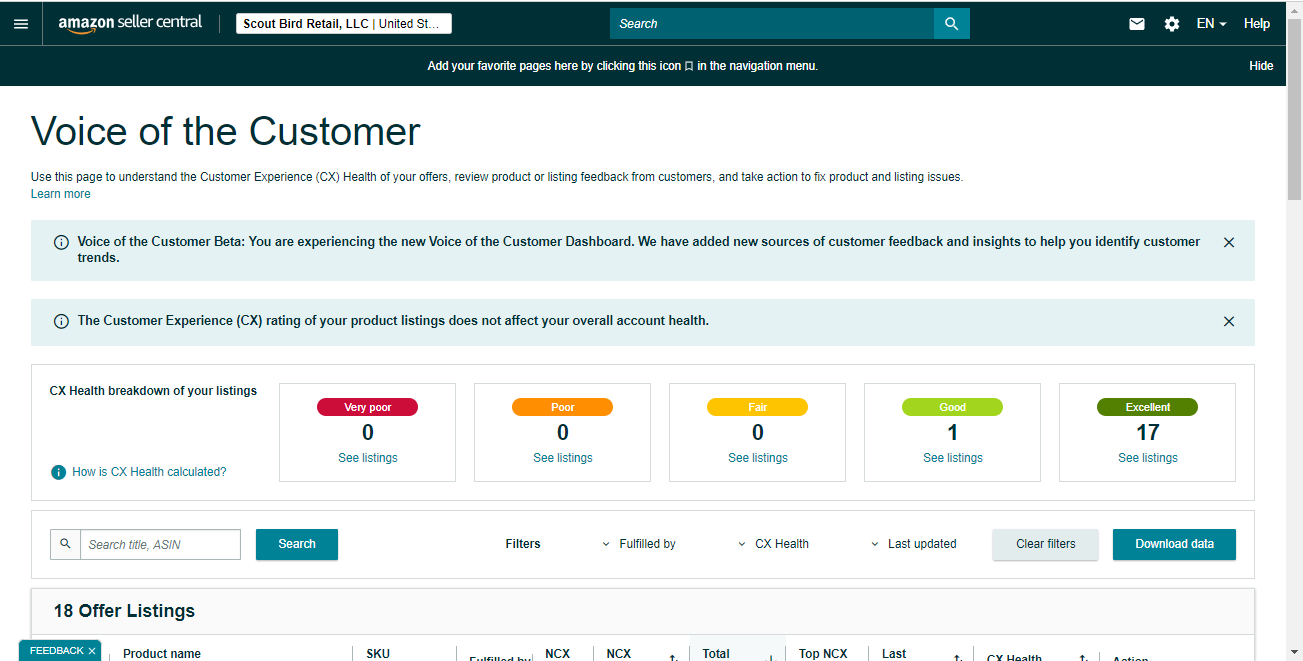This screenshot has height=661, width=1303.
Task: Open the messages envelope icon
Action: [x=1137, y=24]
